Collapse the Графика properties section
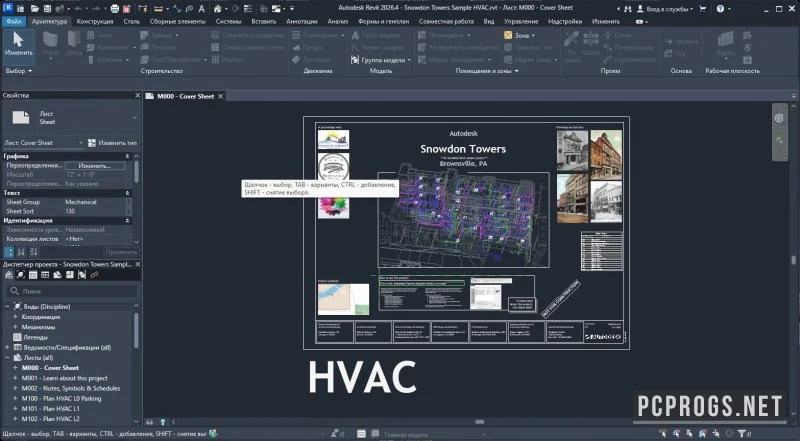800x441 pixels. point(128,156)
